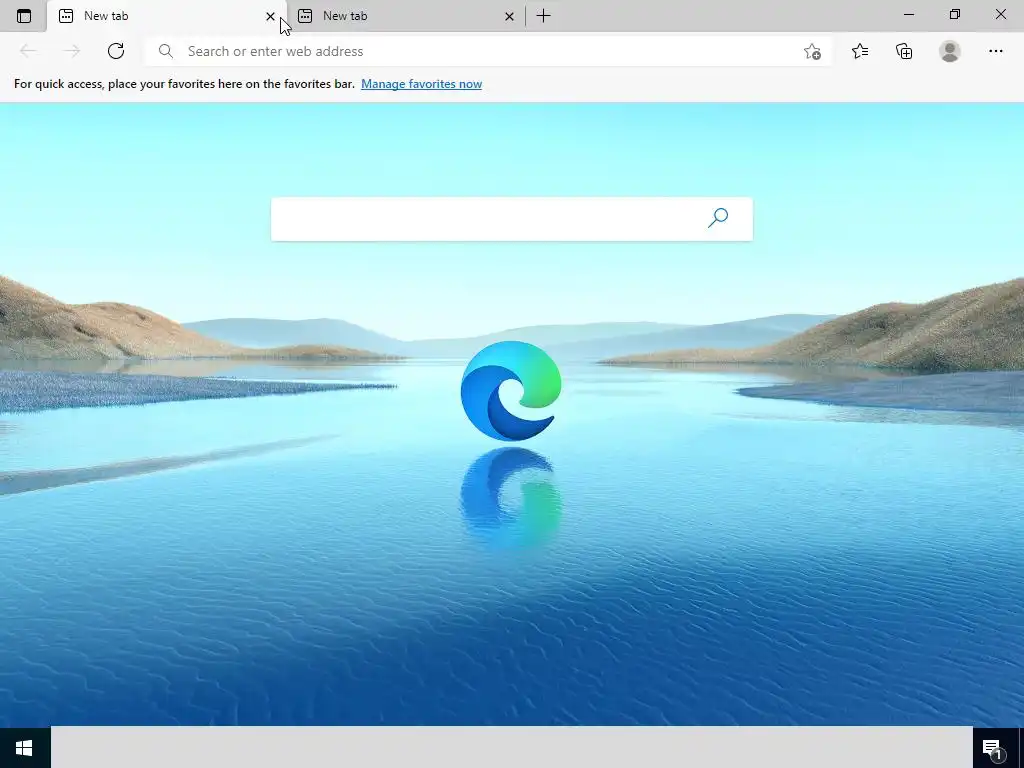The height and width of the screenshot is (768, 1024).
Task: Select the first New tab
Action: point(167,16)
